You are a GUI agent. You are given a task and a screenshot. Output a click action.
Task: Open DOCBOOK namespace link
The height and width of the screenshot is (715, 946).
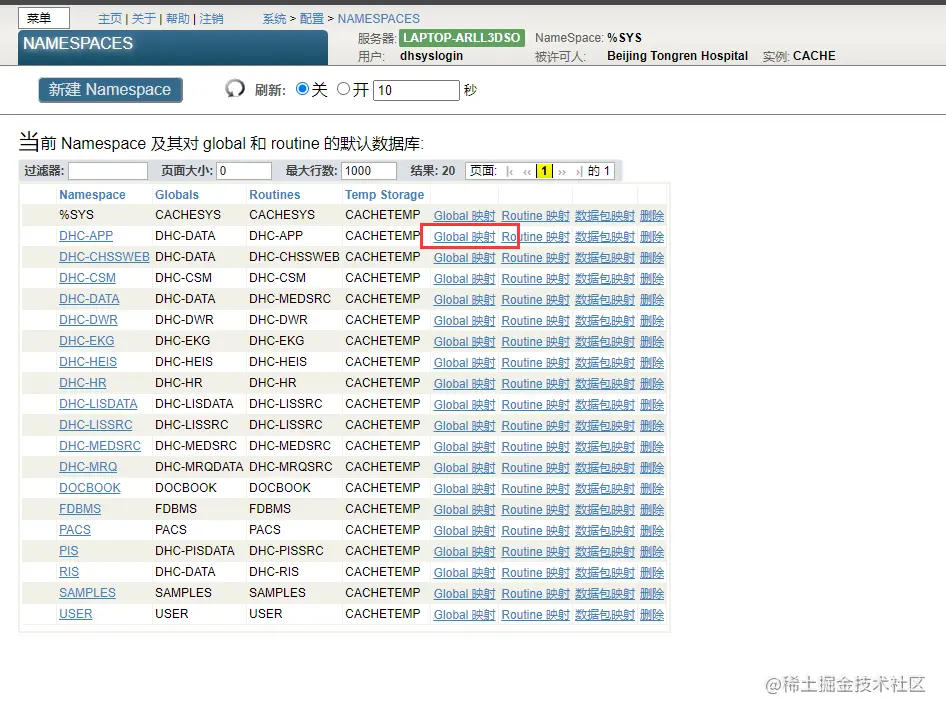(90, 488)
